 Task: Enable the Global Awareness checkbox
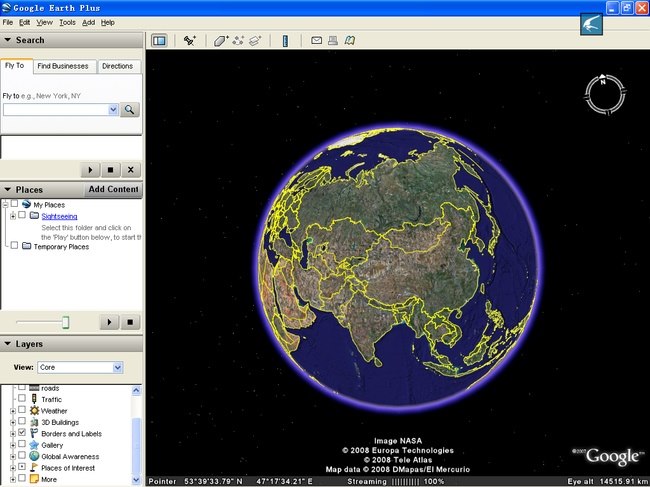point(22,456)
